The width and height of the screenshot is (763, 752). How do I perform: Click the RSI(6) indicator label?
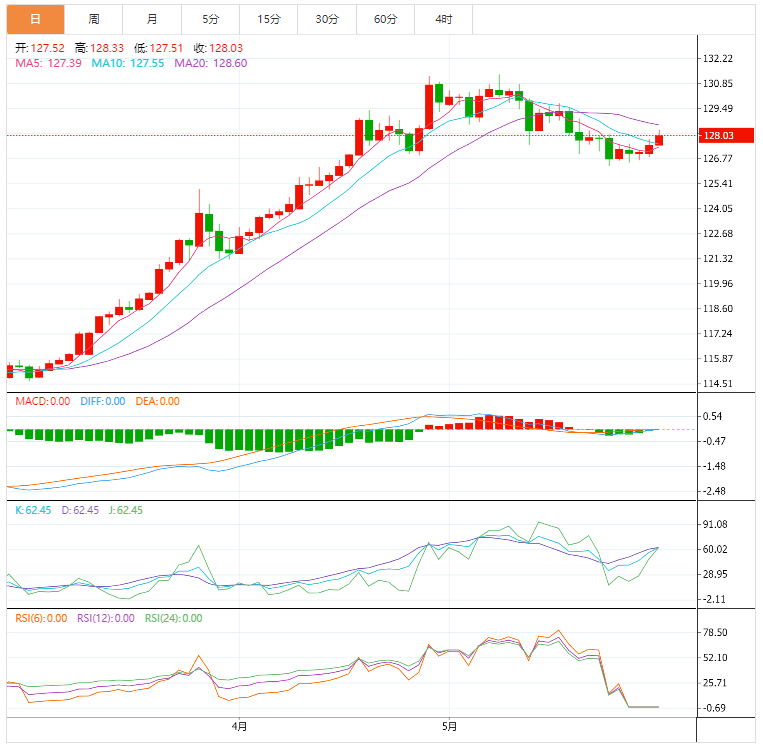point(41,618)
